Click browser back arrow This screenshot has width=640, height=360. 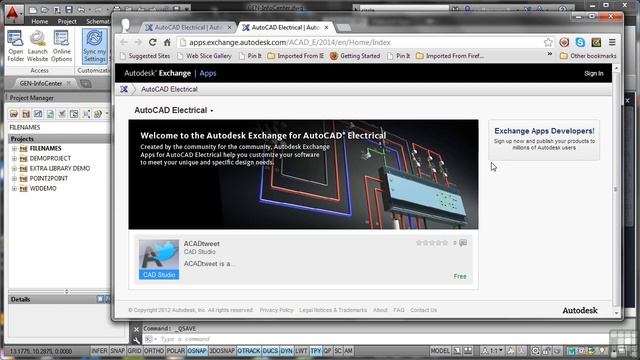pos(124,42)
